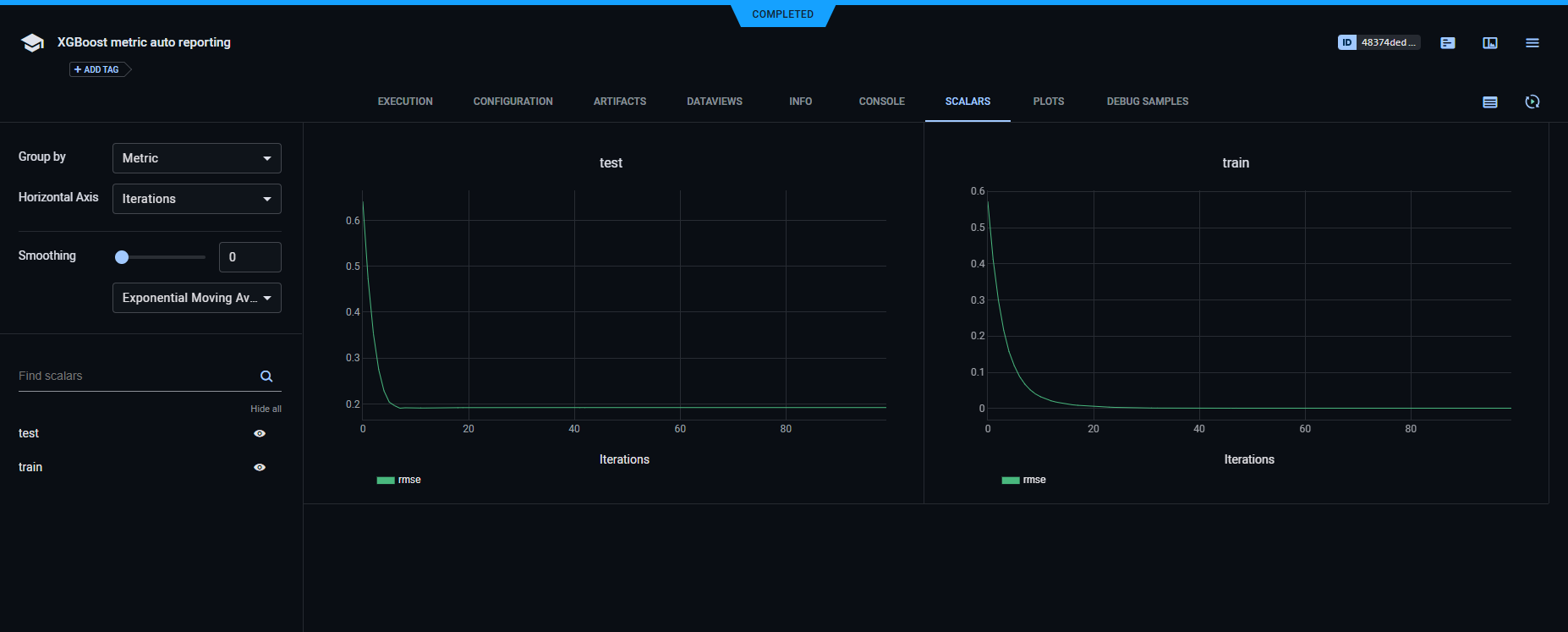Image resolution: width=1568 pixels, height=632 pixels.
Task: Click the scalars settings list icon
Action: (x=1490, y=102)
